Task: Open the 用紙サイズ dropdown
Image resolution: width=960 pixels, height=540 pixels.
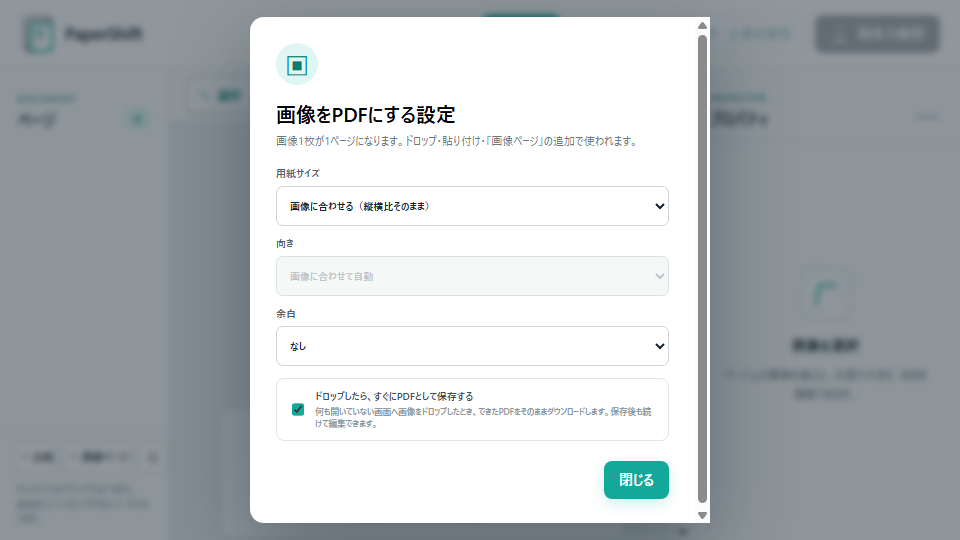Action: click(x=472, y=206)
